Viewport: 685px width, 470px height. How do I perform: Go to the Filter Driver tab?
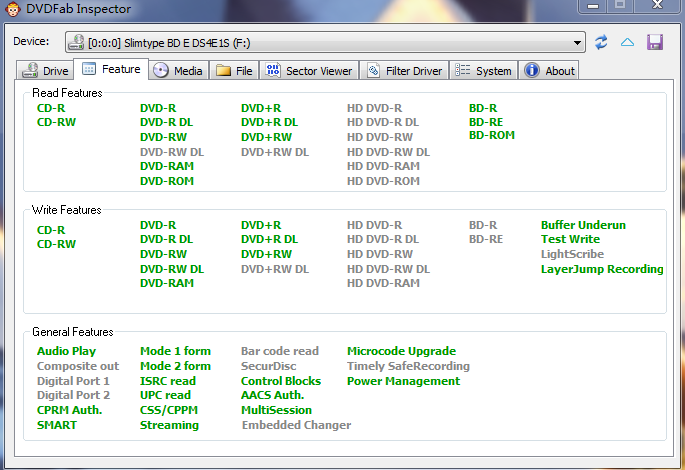point(404,70)
